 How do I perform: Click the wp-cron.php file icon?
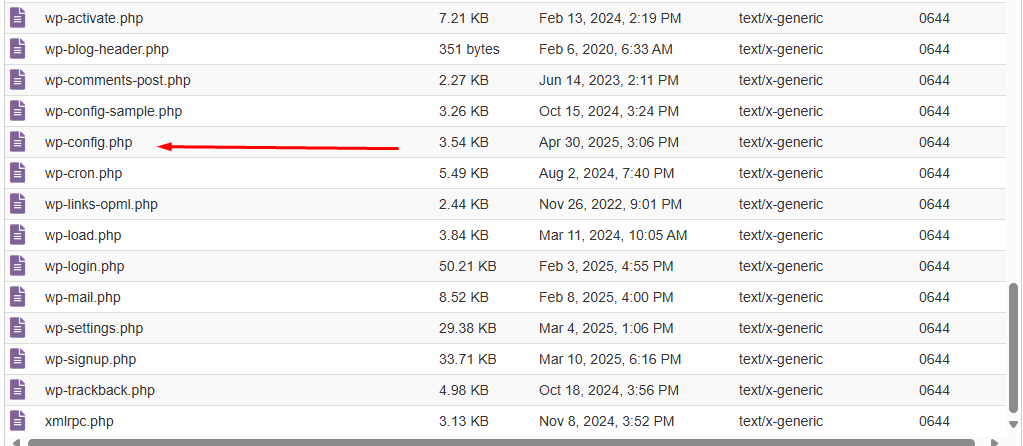pyautogui.click(x=18, y=173)
